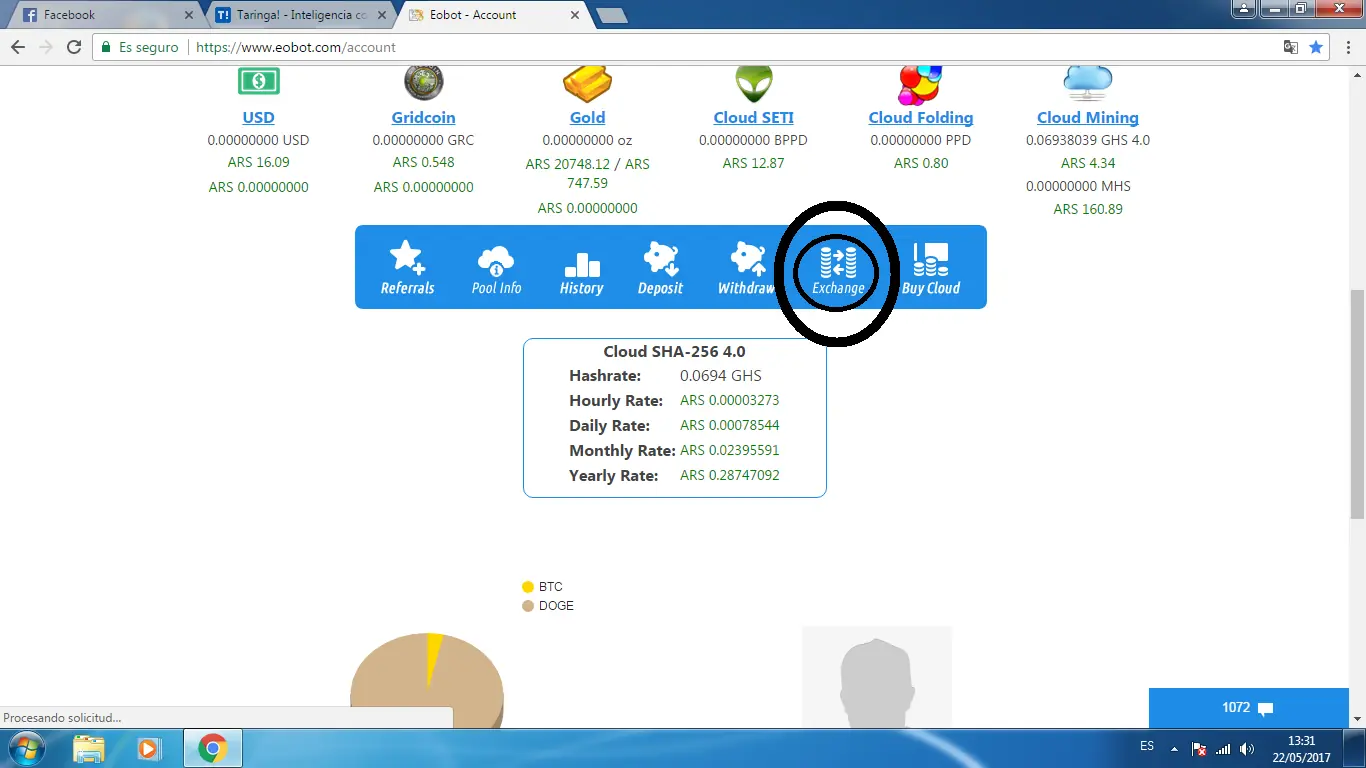This screenshot has width=1366, height=768.
Task: Click the DOGE tan legend swatch
Action: (528, 606)
